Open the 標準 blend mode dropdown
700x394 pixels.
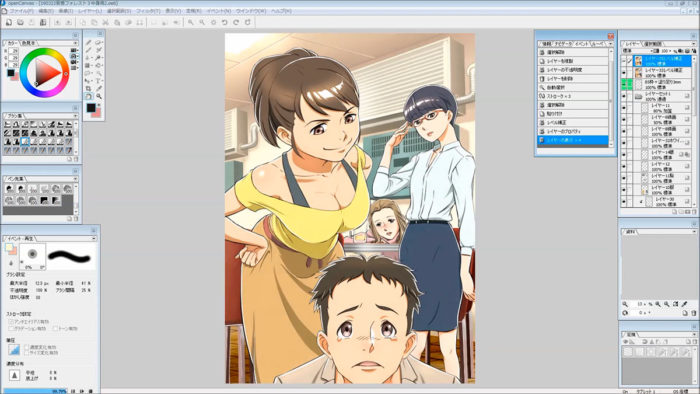pos(637,51)
